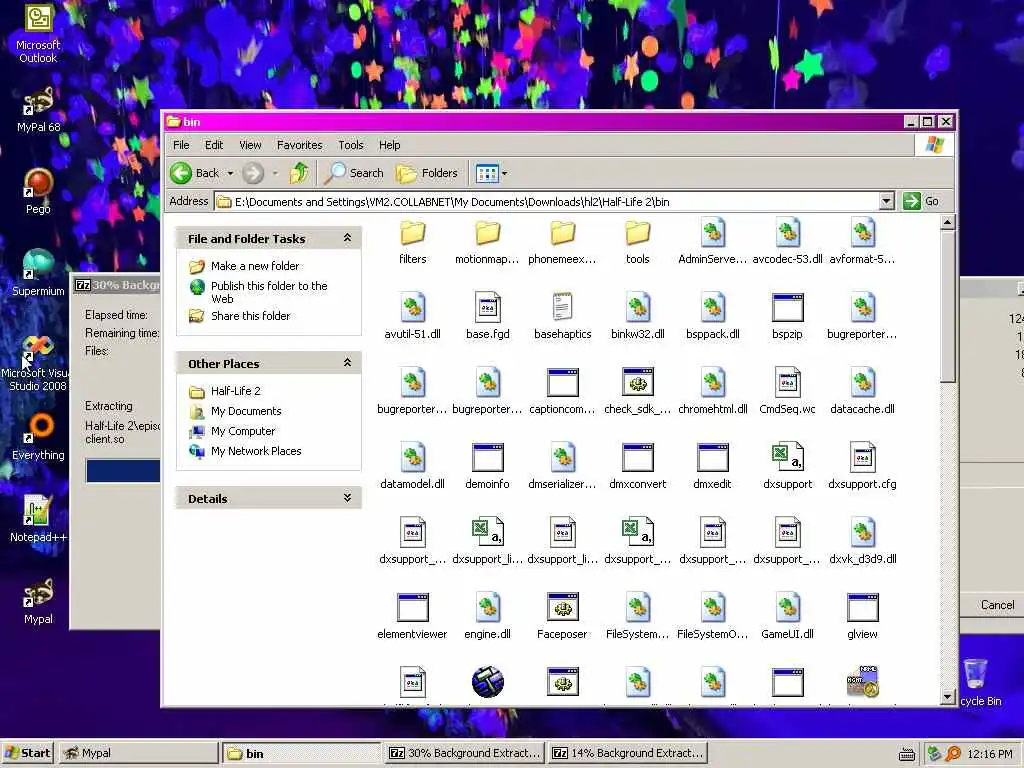Select the base.fgd file
Screen dimensions: 1024x768
pos(488,317)
